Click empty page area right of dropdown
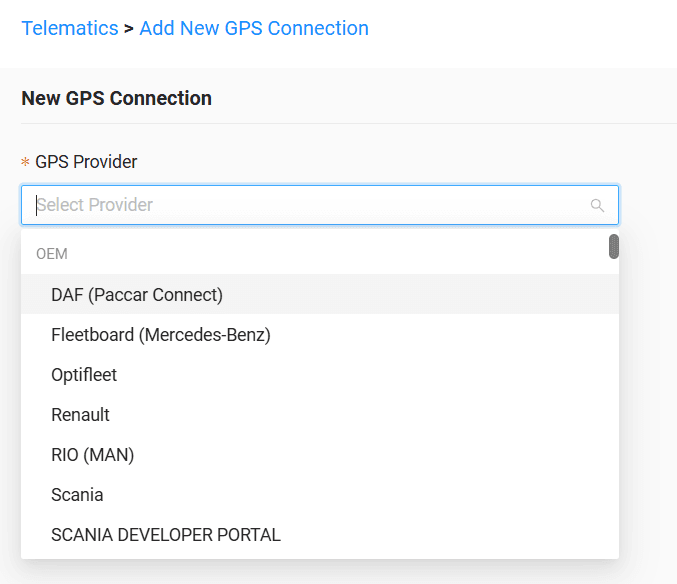 pyautogui.click(x=648, y=400)
